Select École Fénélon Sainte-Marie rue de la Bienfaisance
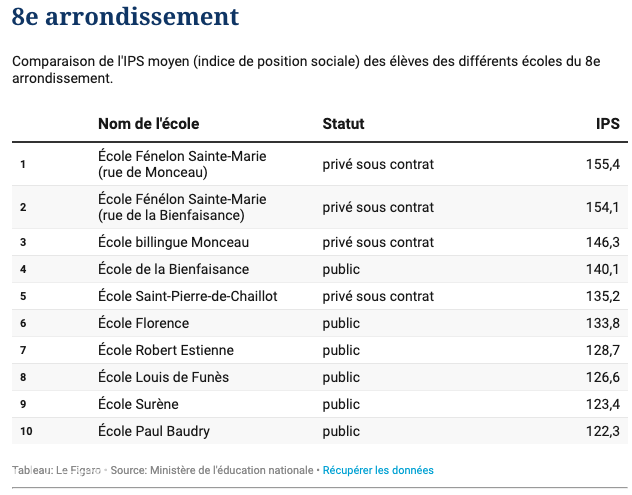This screenshot has width=632, height=495. (320, 207)
